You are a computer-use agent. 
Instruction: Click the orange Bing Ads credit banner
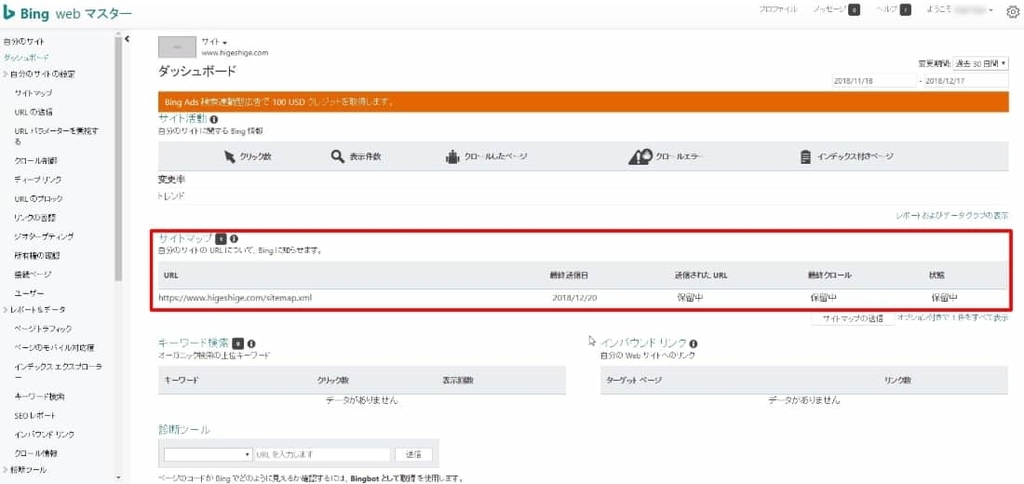pos(583,102)
